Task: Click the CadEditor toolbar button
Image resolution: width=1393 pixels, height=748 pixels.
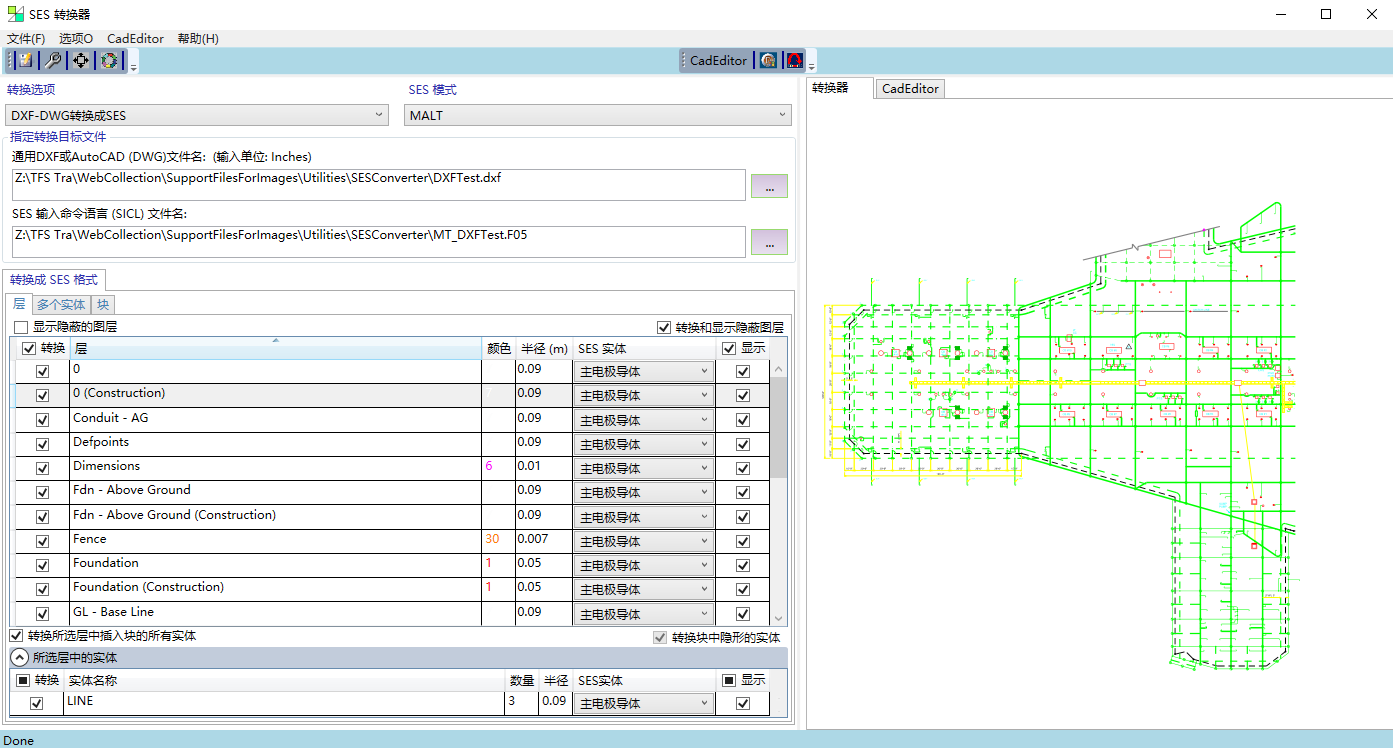Action: click(x=718, y=61)
